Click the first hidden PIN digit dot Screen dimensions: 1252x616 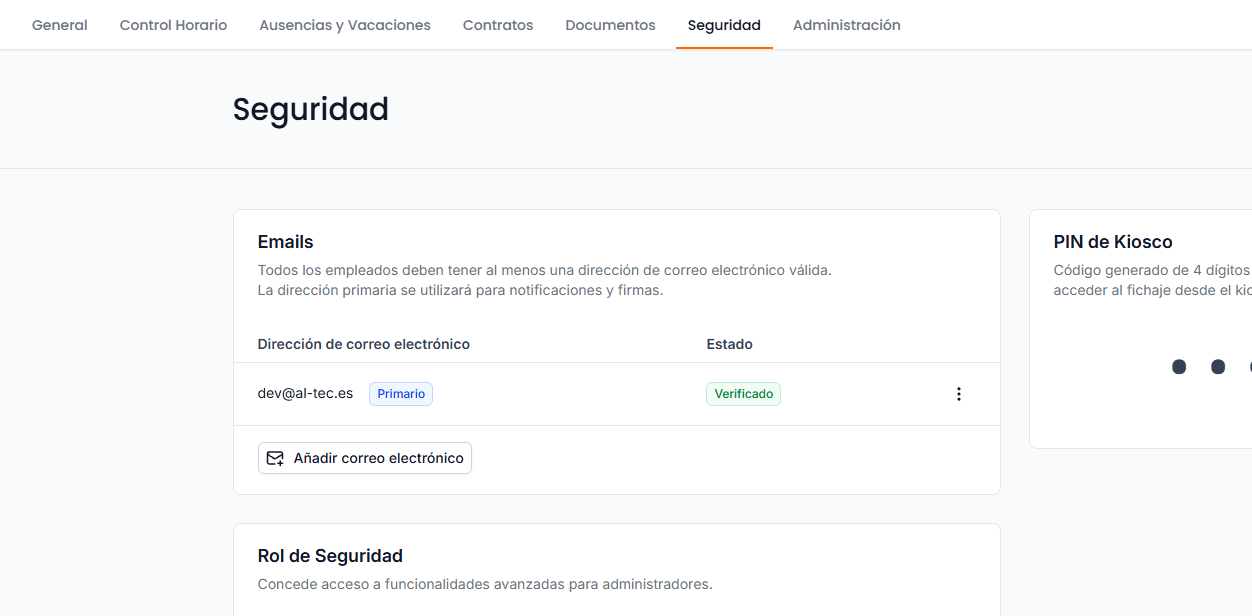1179,367
